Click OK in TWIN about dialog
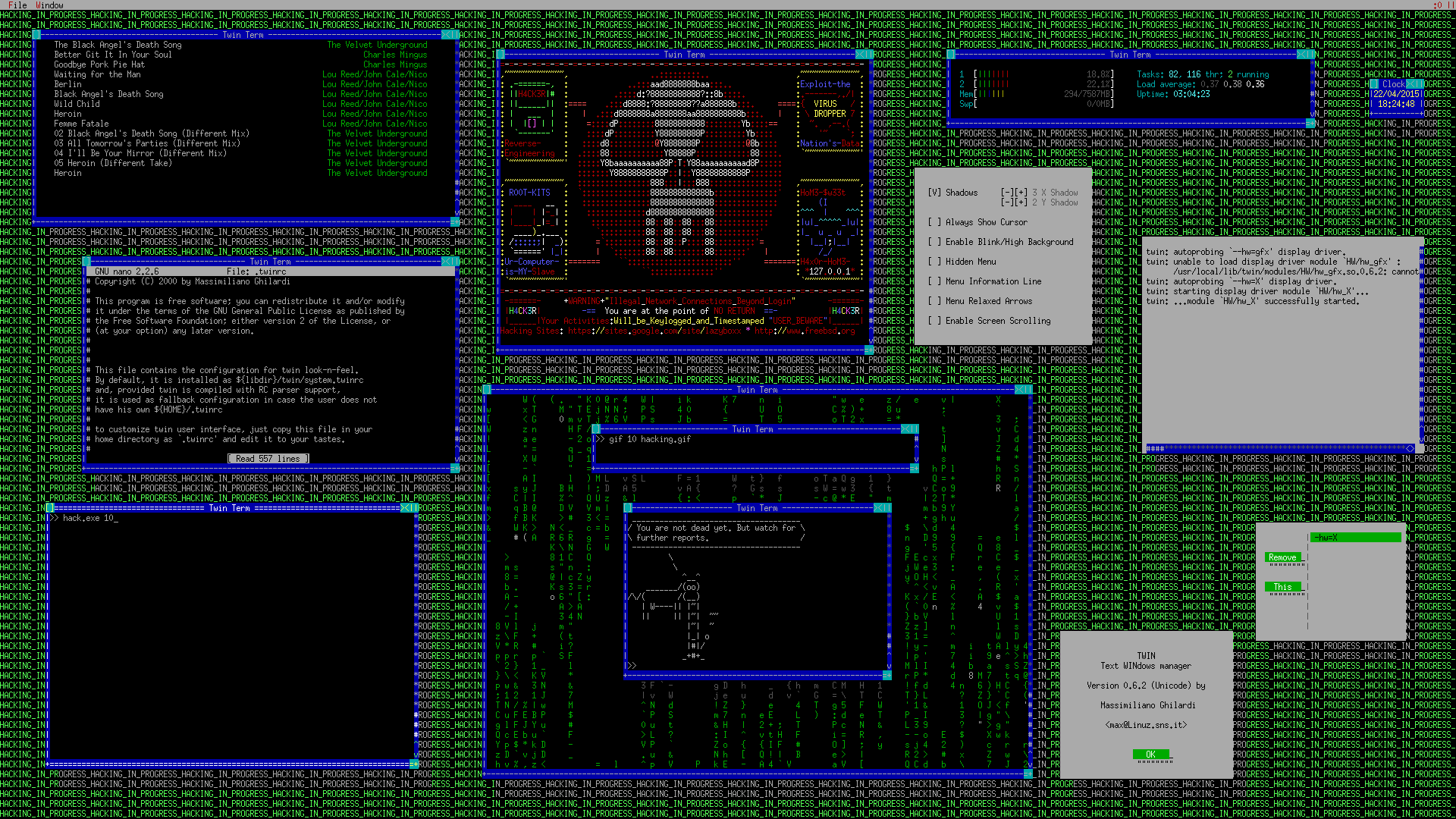 pyautogui.click(x=1150, y=754)
